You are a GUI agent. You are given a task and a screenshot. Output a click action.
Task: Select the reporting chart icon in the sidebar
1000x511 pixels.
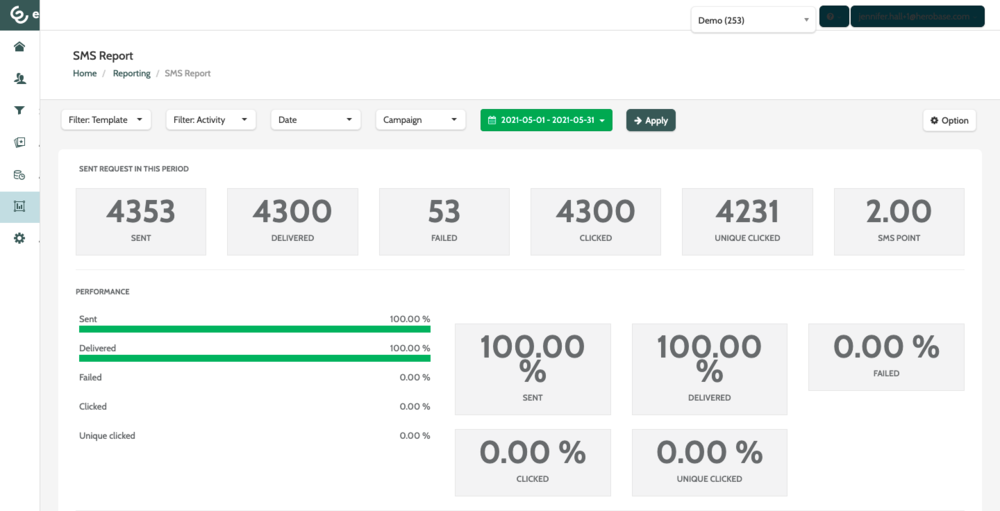[19, 207]
